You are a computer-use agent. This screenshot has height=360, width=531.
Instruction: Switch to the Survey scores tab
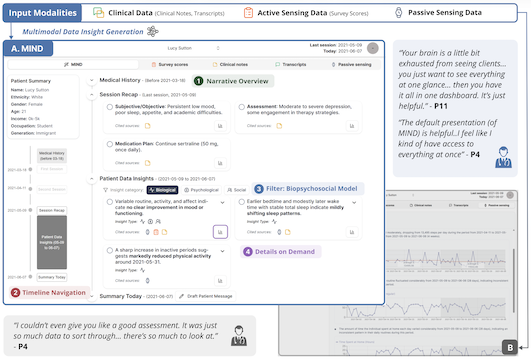coord(170,64)
